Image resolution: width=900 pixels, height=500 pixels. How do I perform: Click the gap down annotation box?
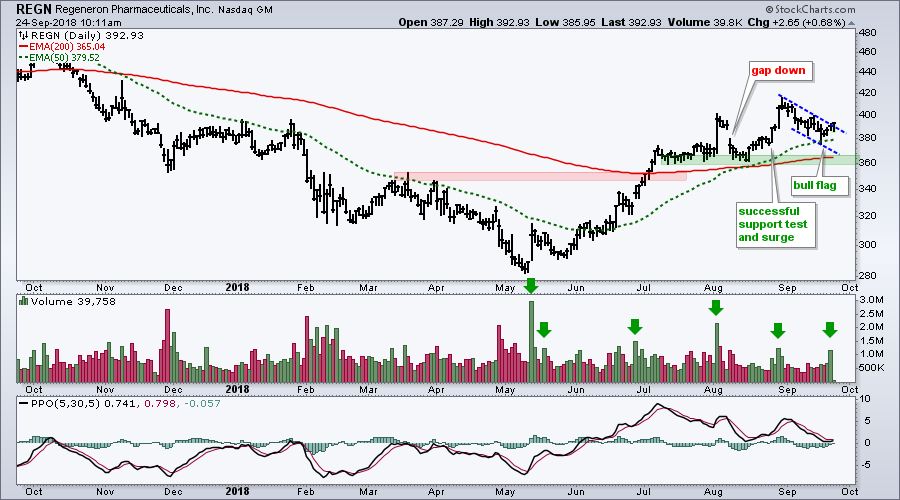(779, 71)
